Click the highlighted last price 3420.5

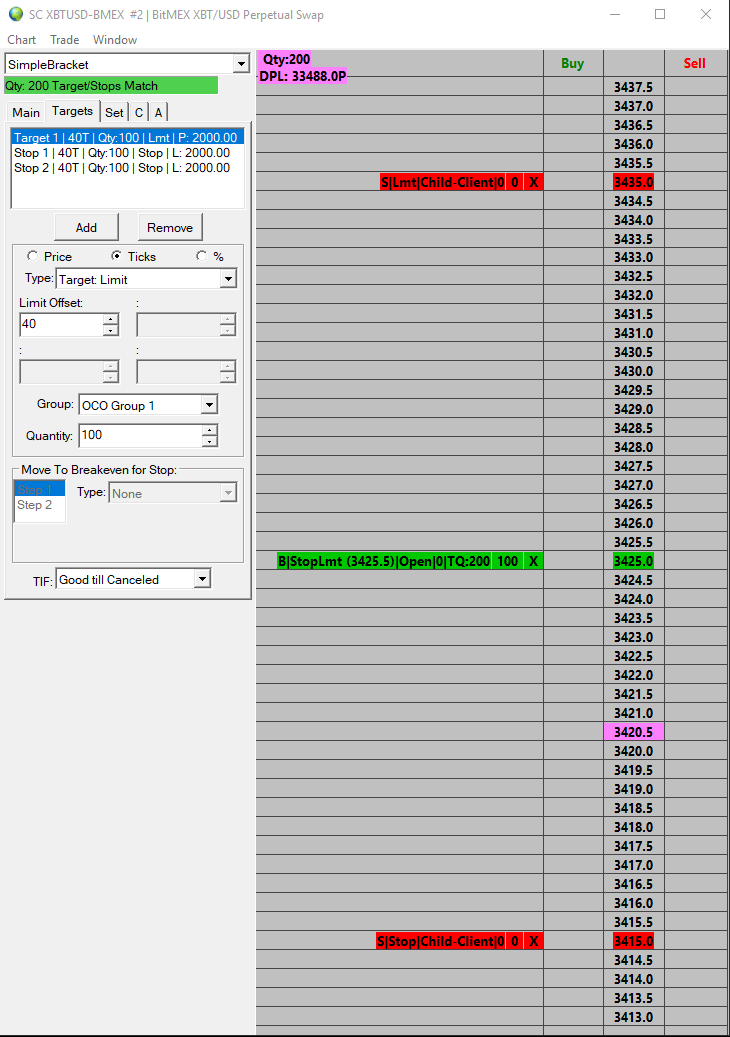[x=633, y=732]
